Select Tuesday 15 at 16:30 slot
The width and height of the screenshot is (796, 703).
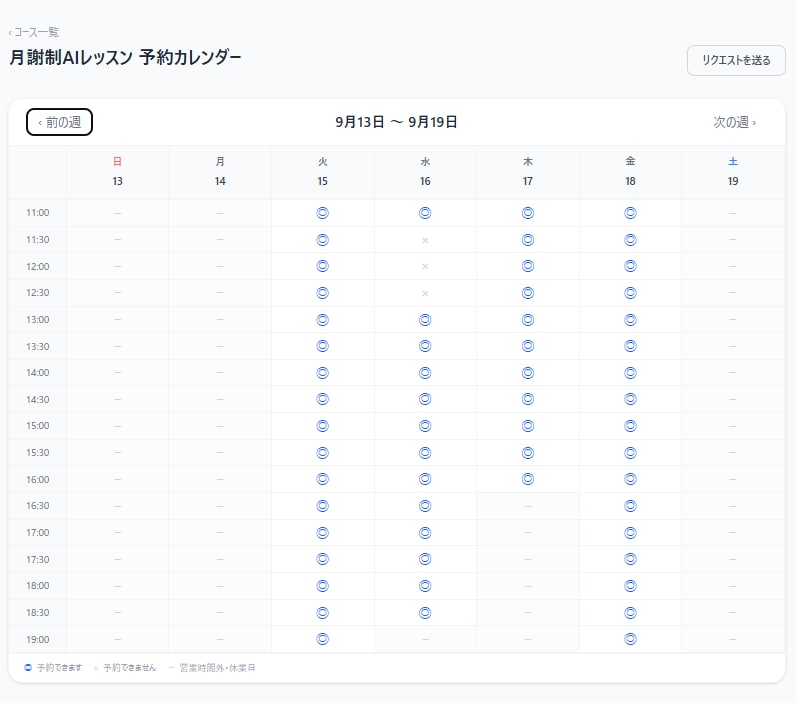[x=322, y=506]
